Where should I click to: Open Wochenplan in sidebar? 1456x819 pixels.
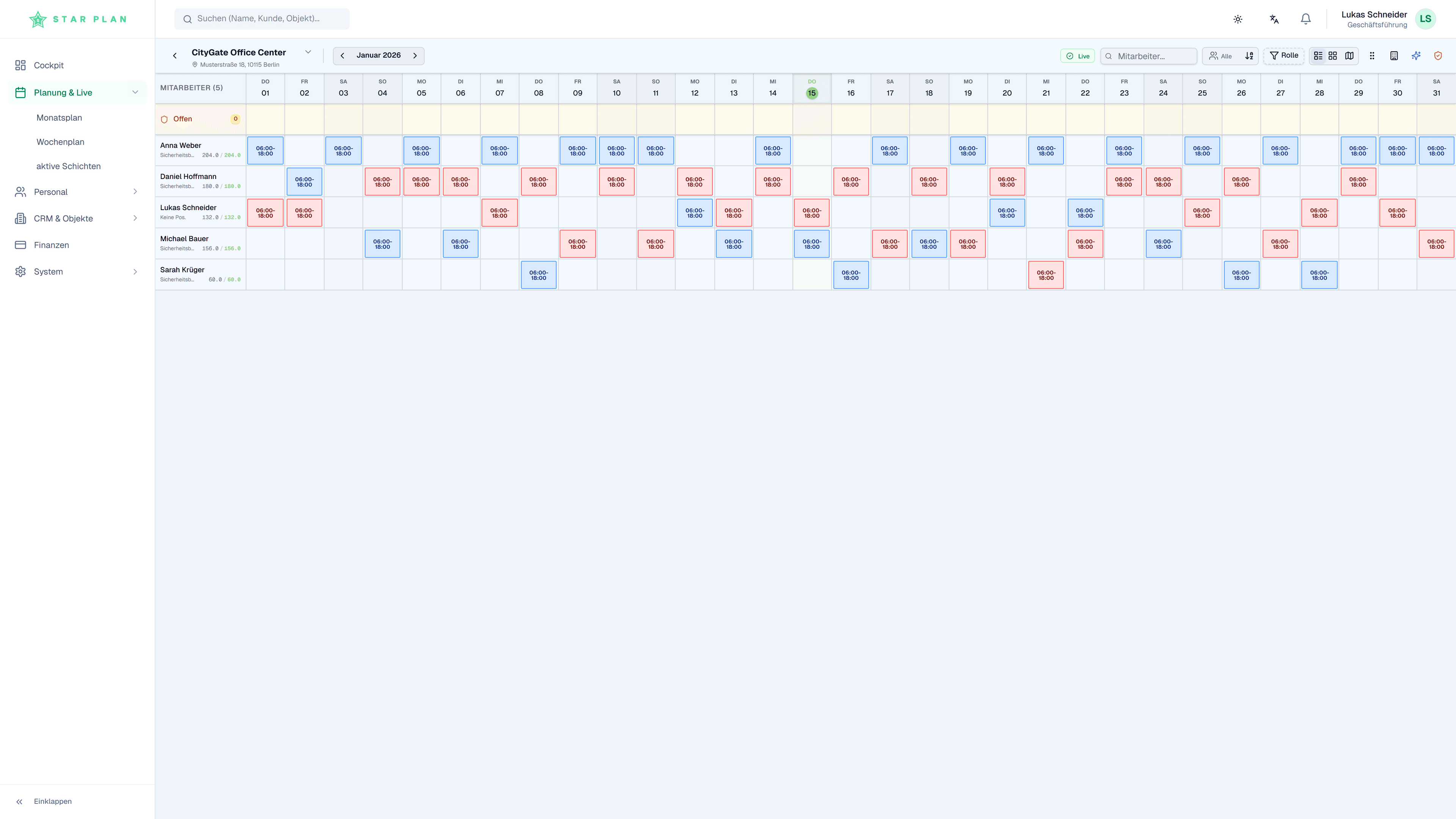coord(61,142)
